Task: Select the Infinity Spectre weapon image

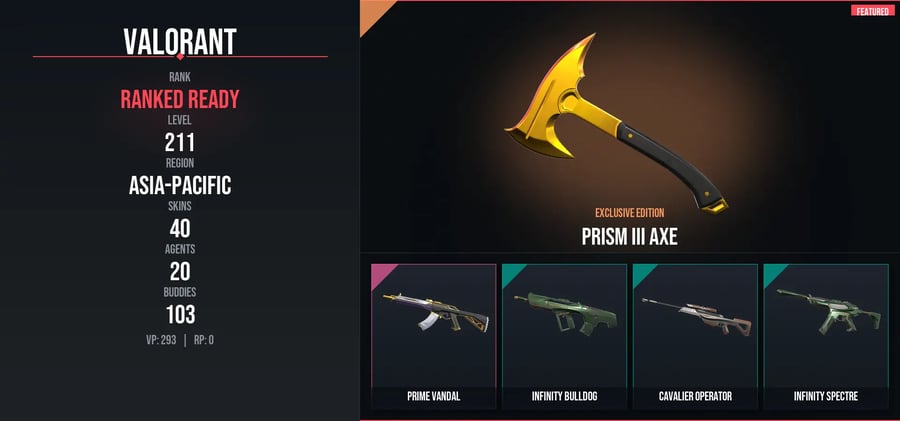Action: click(828, 312)
